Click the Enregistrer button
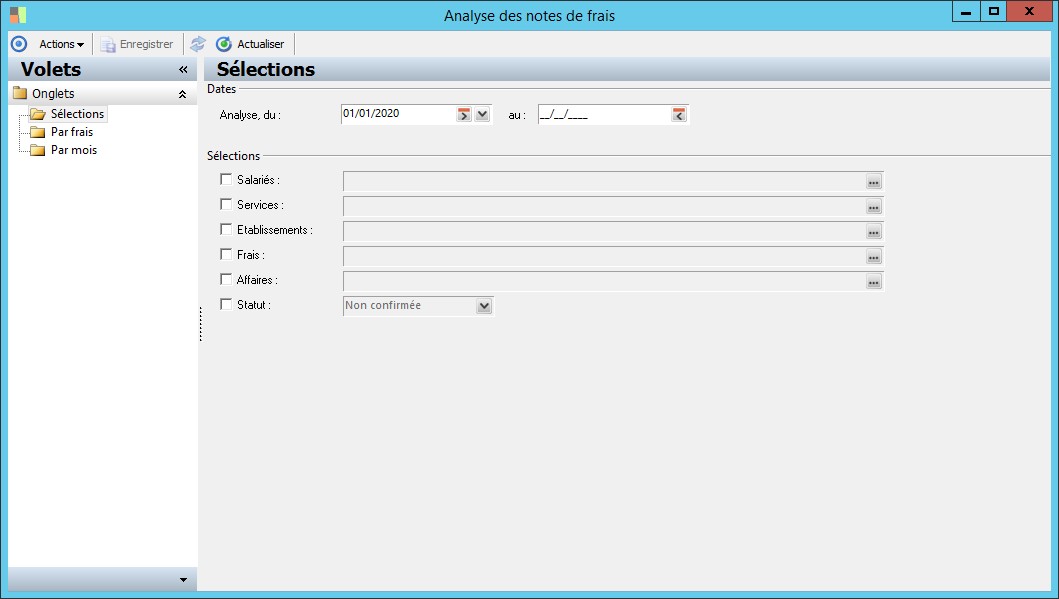 point(137,44)
